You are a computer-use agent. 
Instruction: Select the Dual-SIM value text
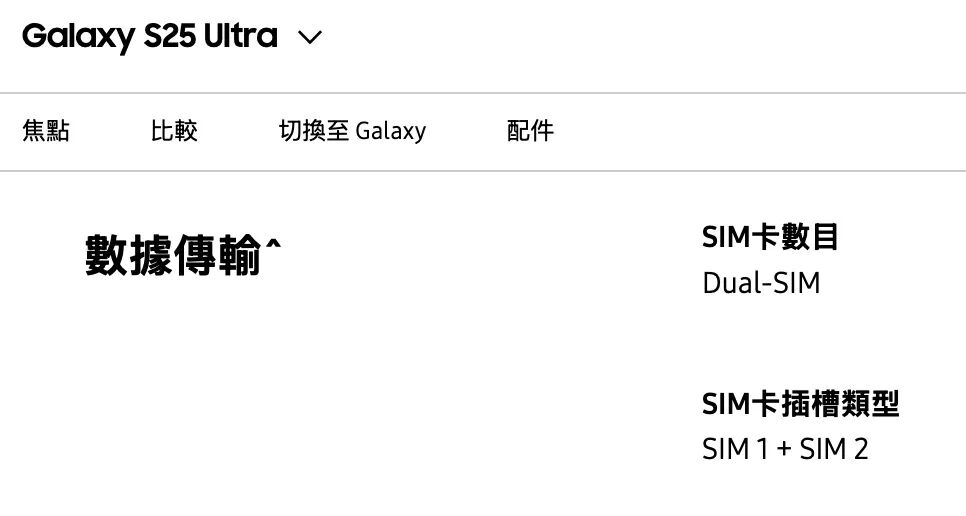click(x=761, y=283)
